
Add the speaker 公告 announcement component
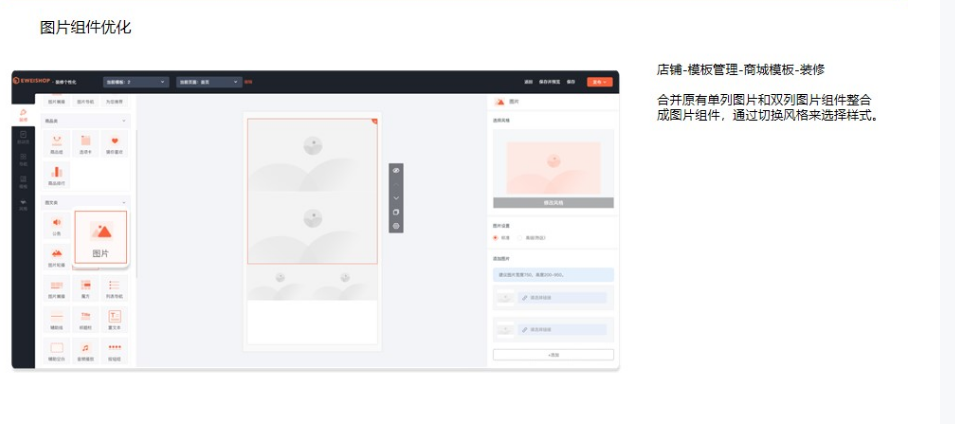[57, 226]
